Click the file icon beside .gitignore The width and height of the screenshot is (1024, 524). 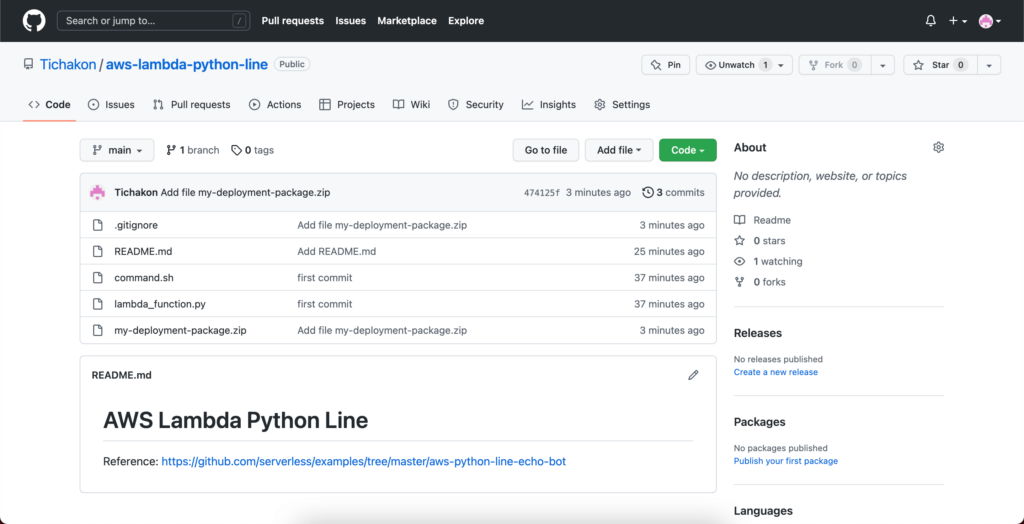pos(97,225)
